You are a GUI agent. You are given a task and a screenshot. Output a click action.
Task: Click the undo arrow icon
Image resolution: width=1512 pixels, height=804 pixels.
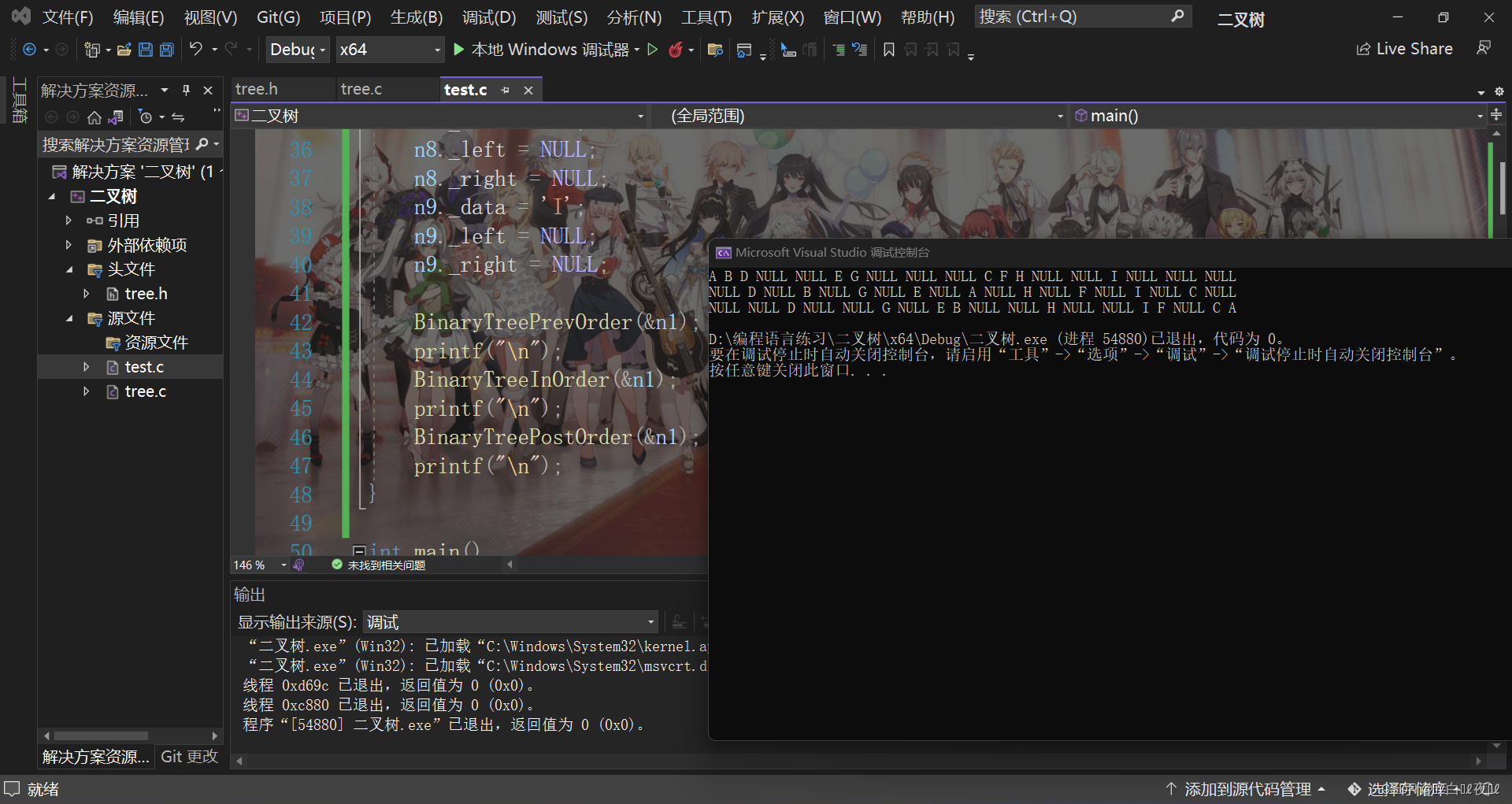[196, 49]
